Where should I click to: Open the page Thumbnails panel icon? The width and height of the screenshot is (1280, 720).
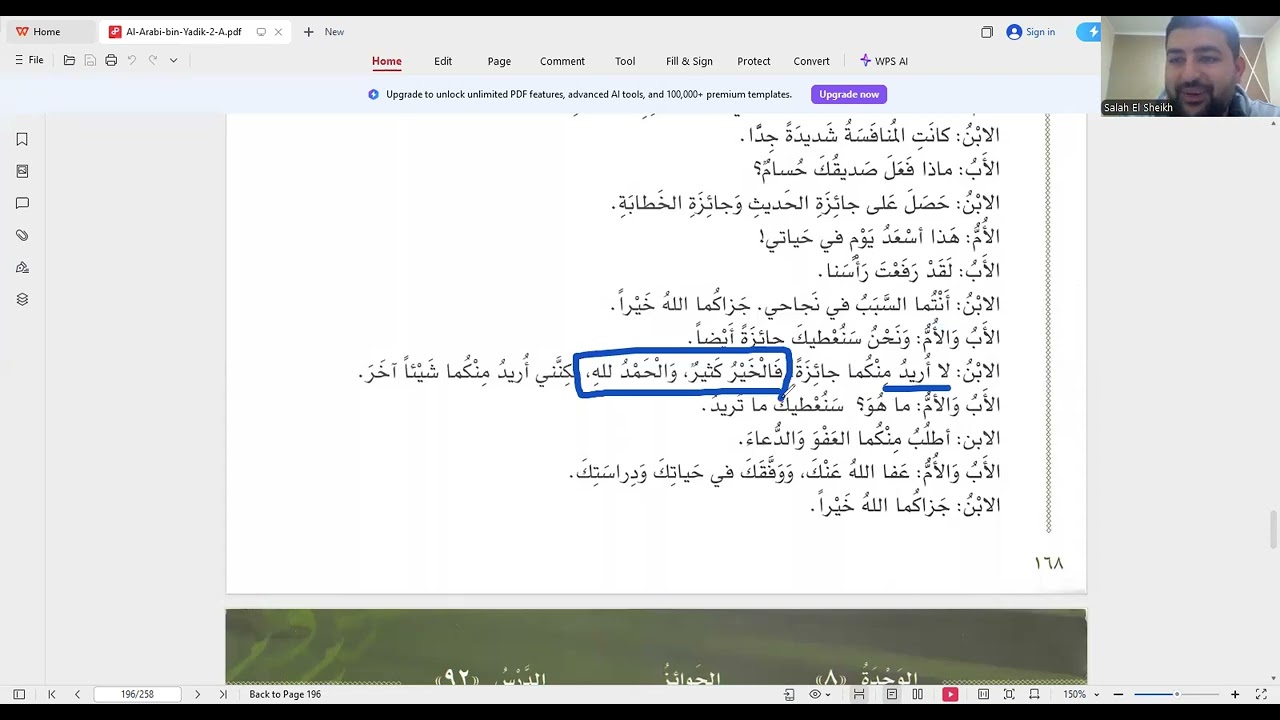click(22, 171)
